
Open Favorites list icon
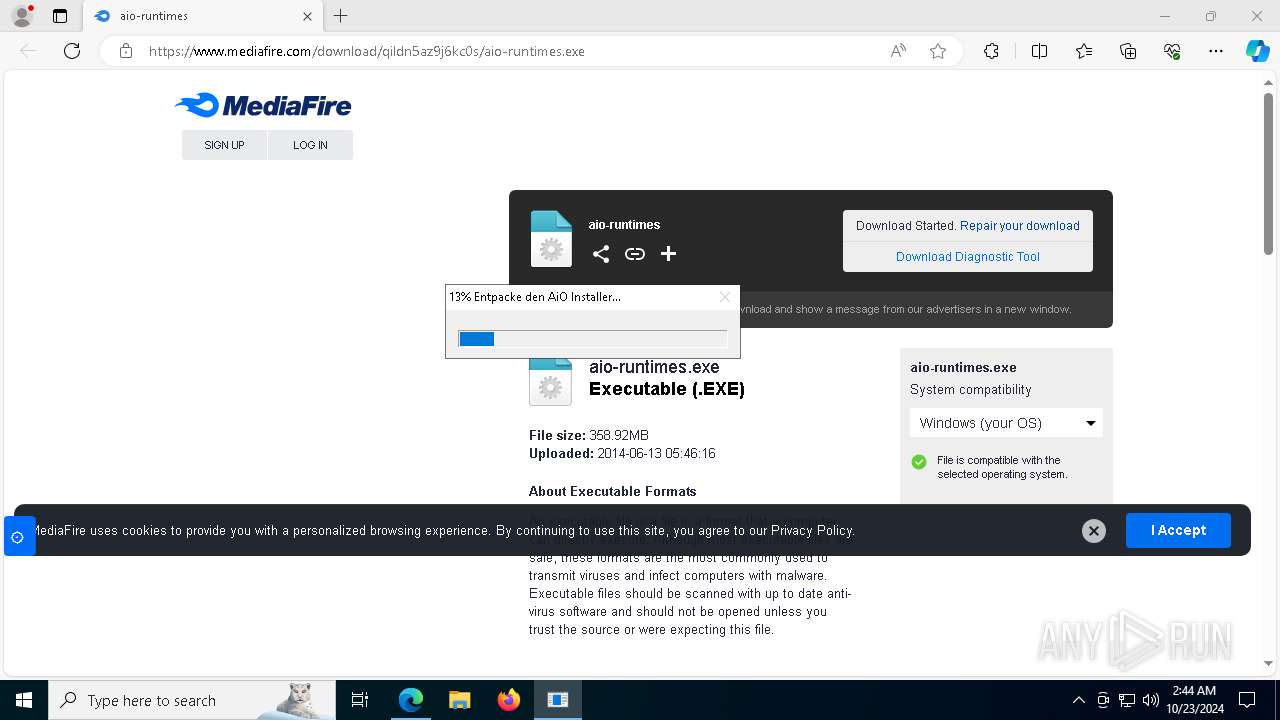click(1084, 51)
